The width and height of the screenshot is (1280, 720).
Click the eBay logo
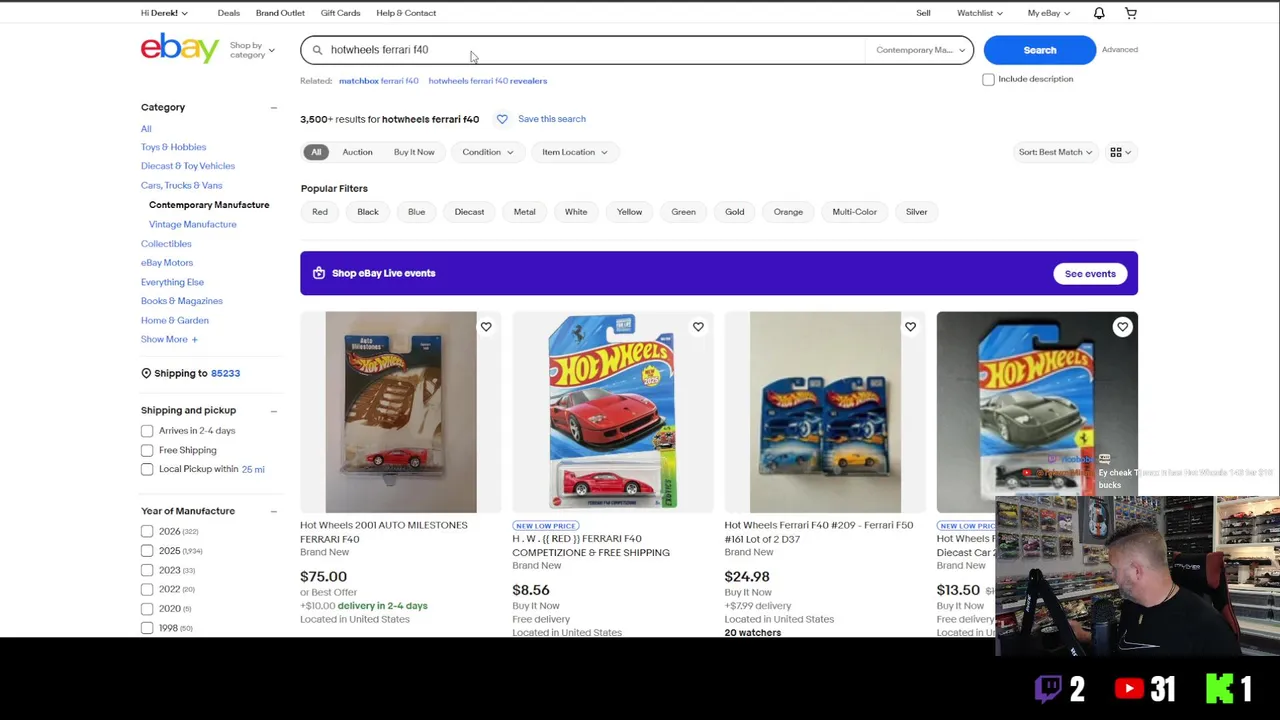click(180, 48)
